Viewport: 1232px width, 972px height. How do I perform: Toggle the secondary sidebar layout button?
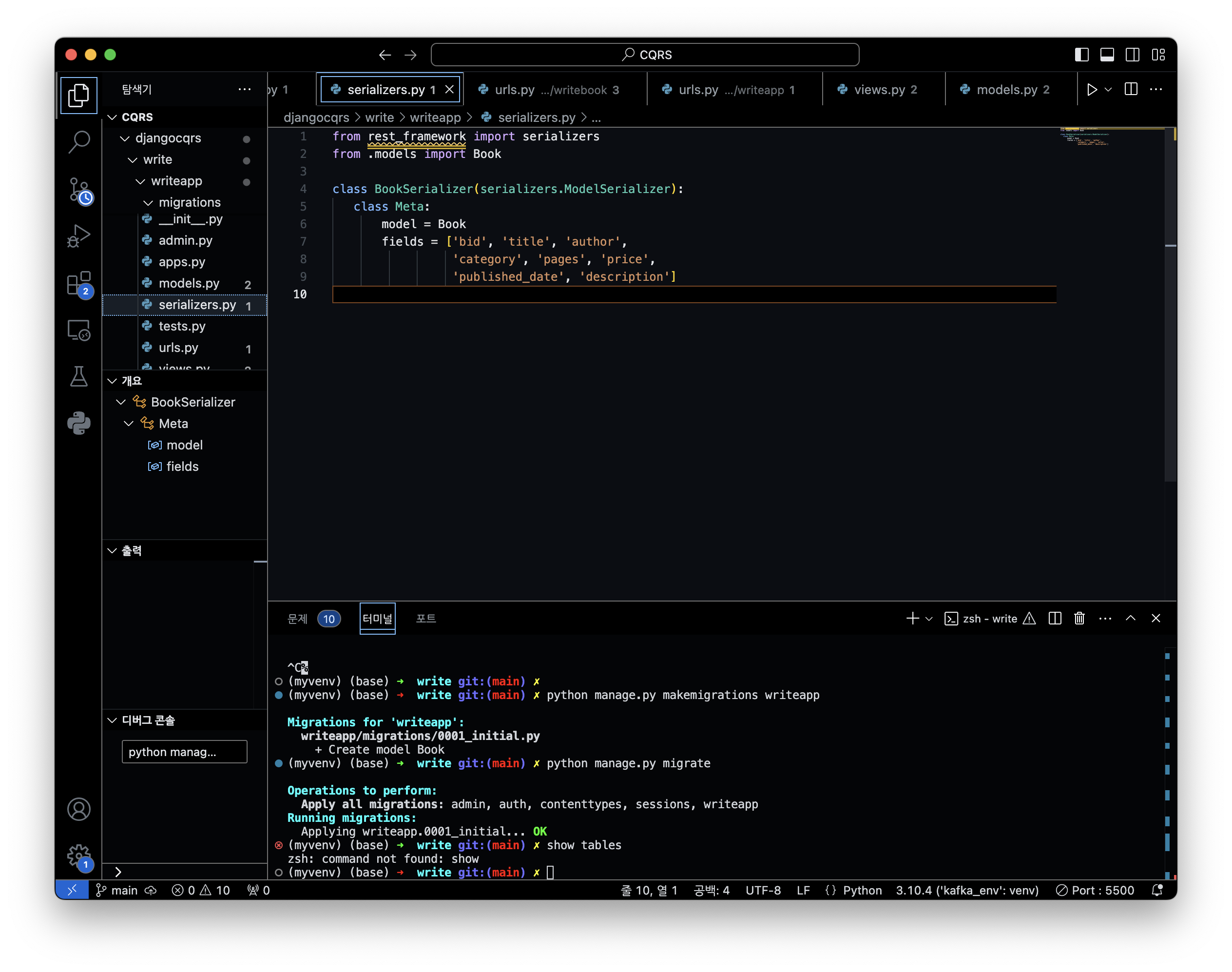1132,55
